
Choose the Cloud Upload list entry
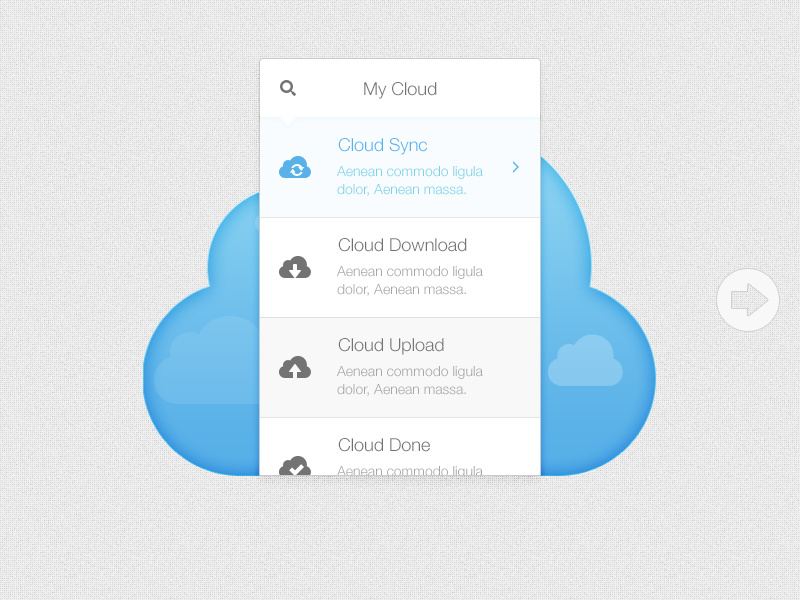(400, 367)
